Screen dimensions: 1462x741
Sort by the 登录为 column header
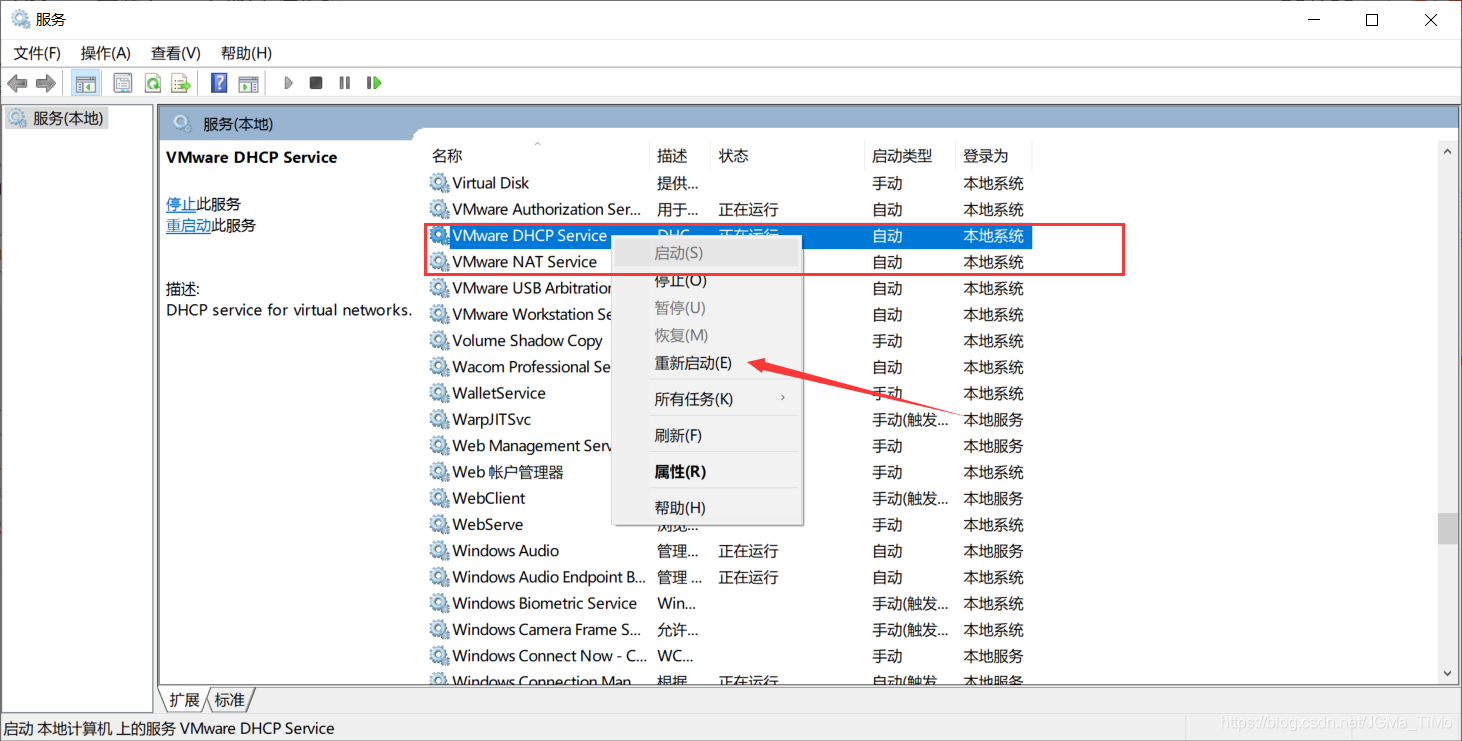tap(993, 156)
